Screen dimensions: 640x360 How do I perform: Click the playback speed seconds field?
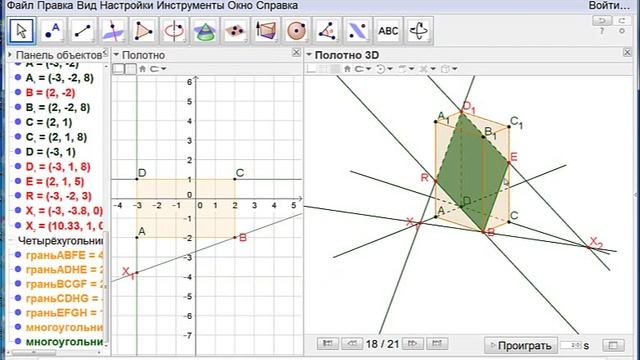tap(571, 345)
